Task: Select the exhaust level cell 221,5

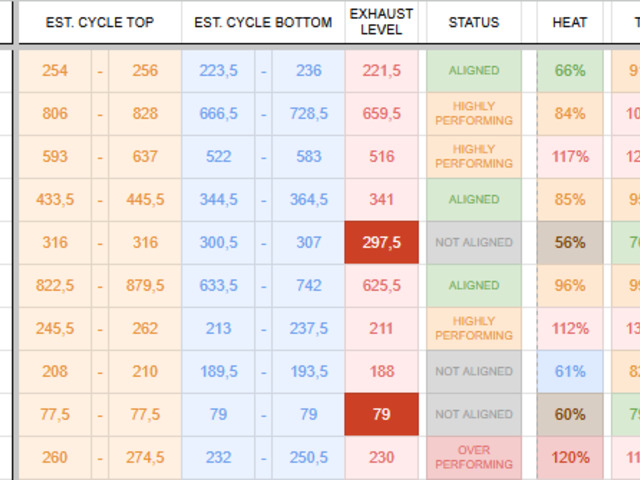Action: pos(382,71)
